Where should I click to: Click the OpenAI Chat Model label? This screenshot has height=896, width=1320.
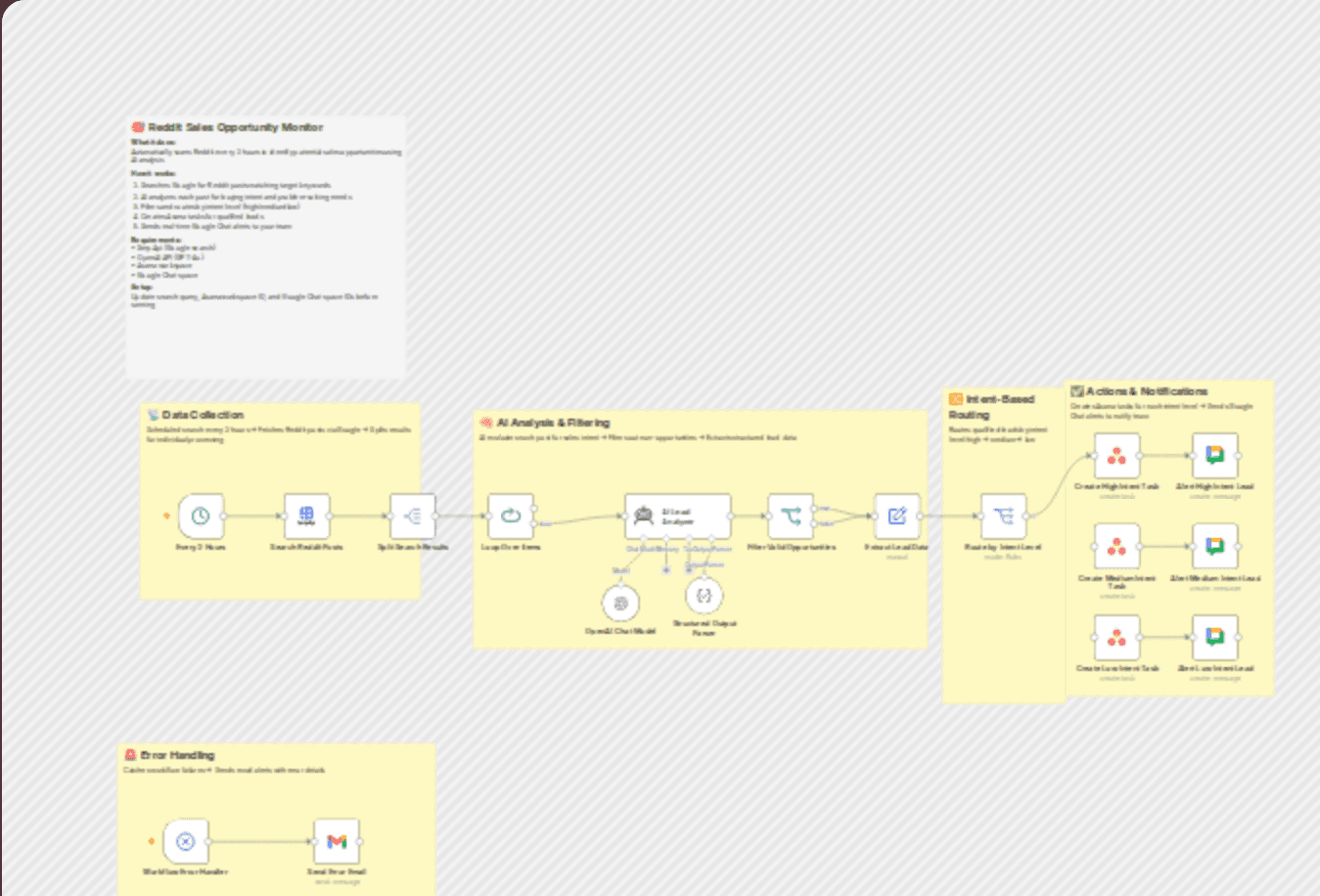(x=620, y=631)
